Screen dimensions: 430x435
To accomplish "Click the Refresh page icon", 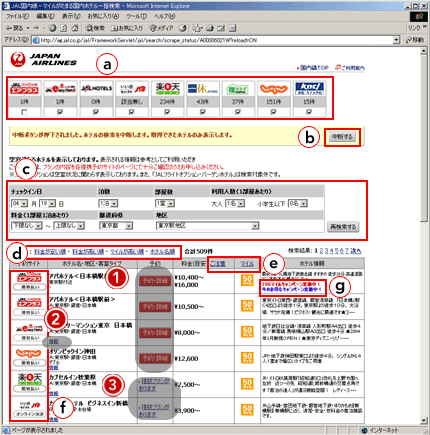I will tap(63, 28).
